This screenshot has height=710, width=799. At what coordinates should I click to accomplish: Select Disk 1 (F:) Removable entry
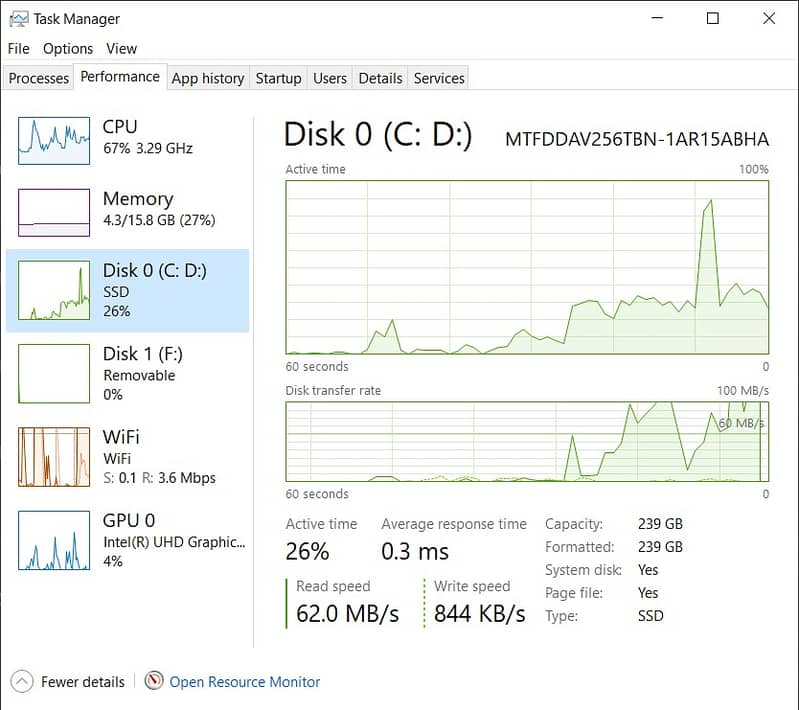[143, 373]
